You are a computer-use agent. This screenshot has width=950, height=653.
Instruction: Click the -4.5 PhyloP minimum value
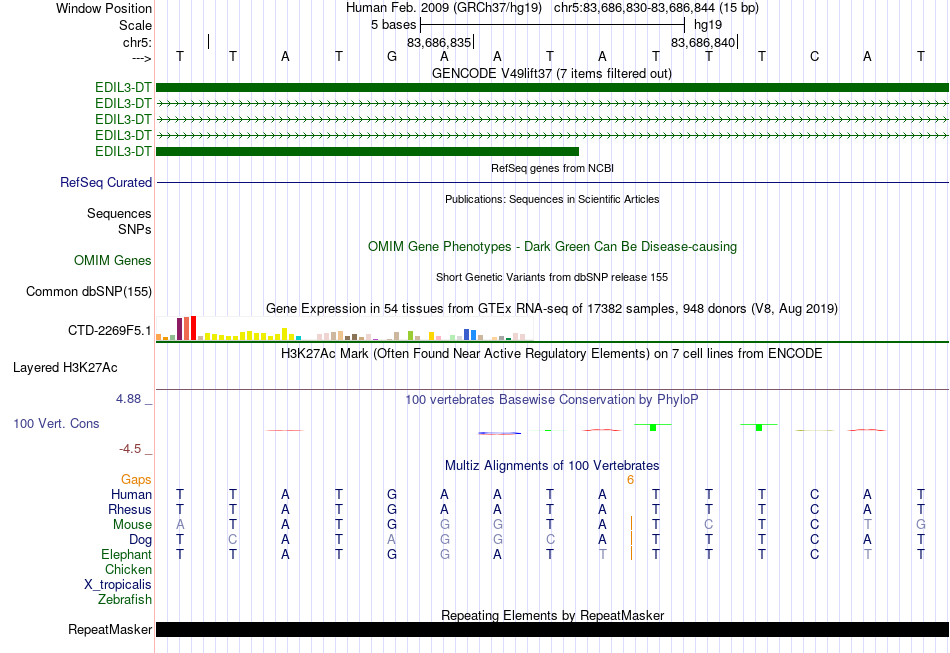(x=130, y=449)
